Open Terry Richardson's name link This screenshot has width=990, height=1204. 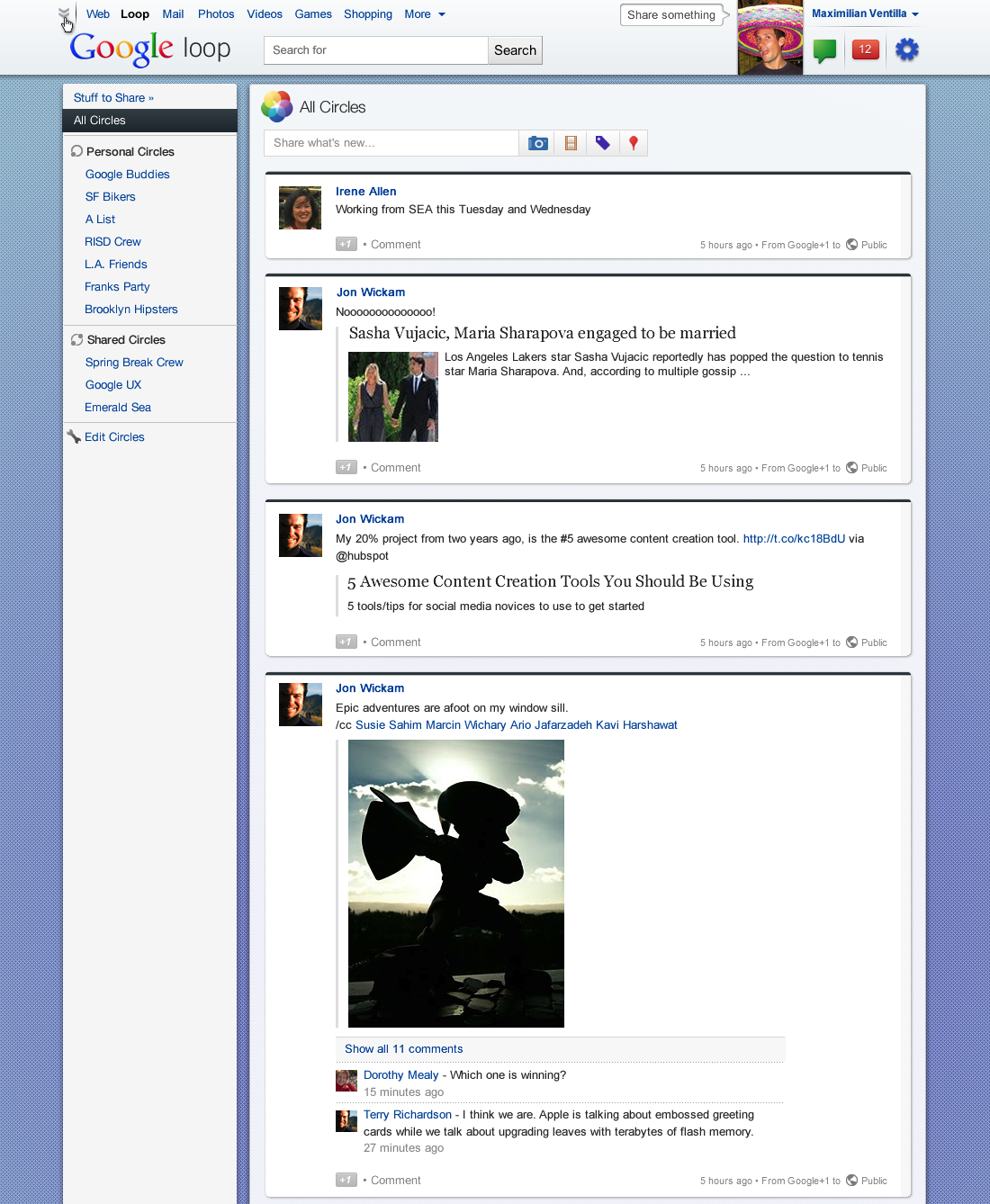pos(408,1115)
